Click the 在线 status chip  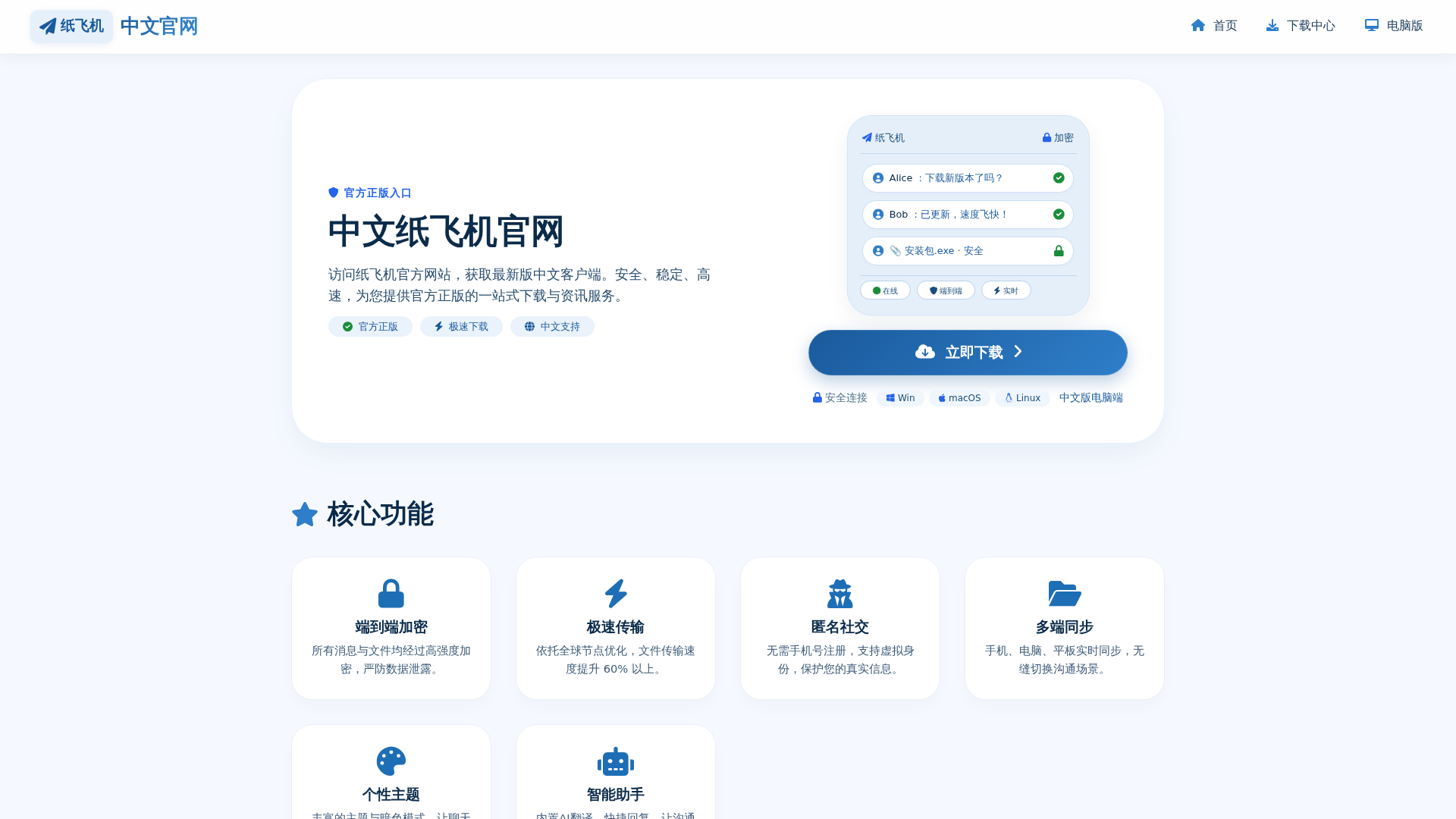885,290
